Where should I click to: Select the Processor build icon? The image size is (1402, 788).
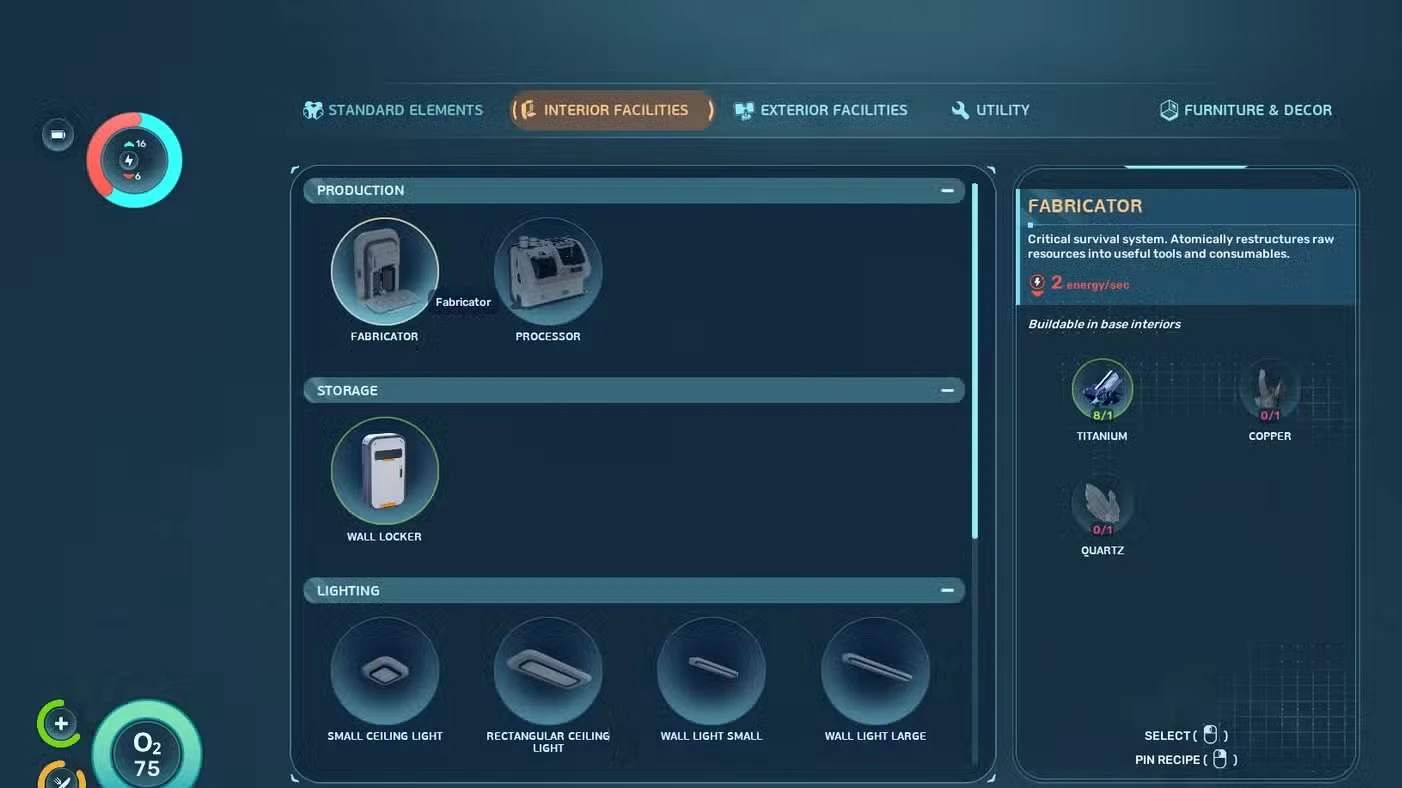tap(548, 272)
